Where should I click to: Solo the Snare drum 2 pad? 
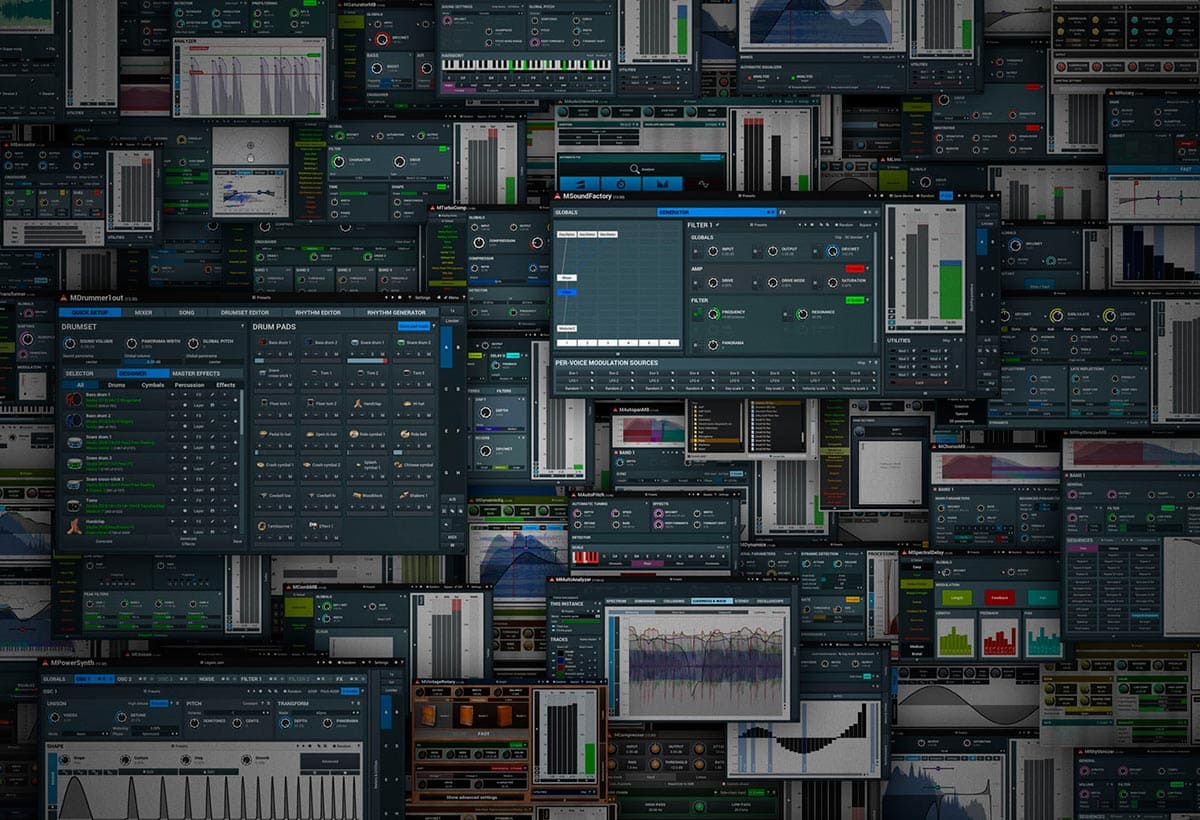coord(419,354)
